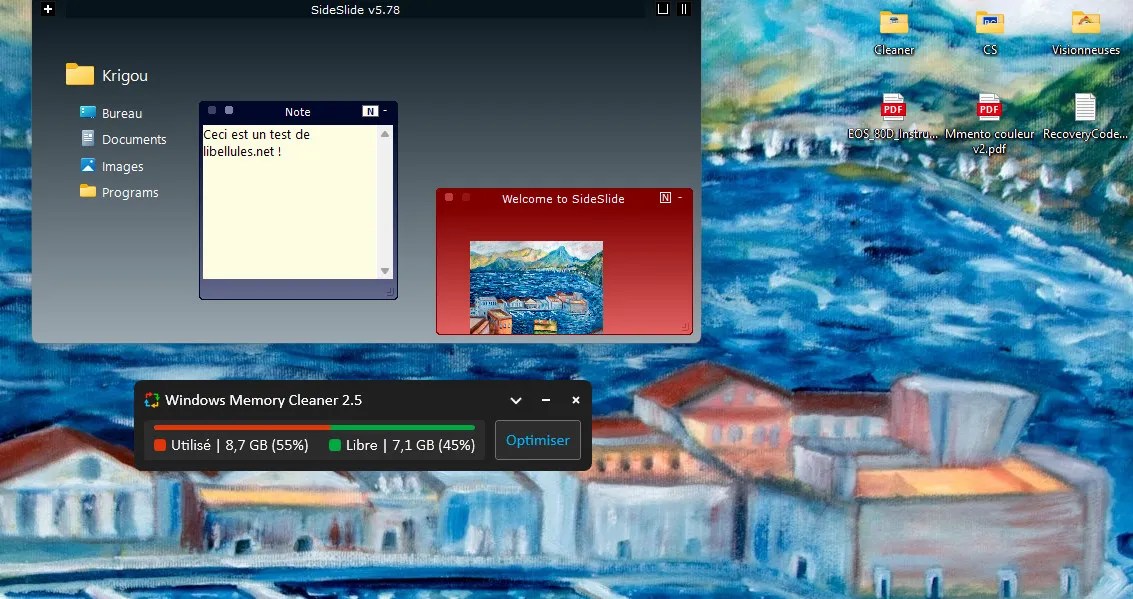This screenshot has height=599, width=1133.
Task: Click second red dot in Welcome container title
Action: [466, 197]
